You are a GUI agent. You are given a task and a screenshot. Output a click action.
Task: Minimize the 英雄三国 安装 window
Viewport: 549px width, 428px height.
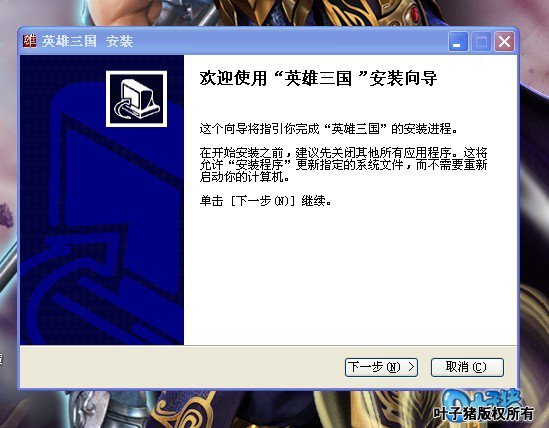[x=458, y=42]
